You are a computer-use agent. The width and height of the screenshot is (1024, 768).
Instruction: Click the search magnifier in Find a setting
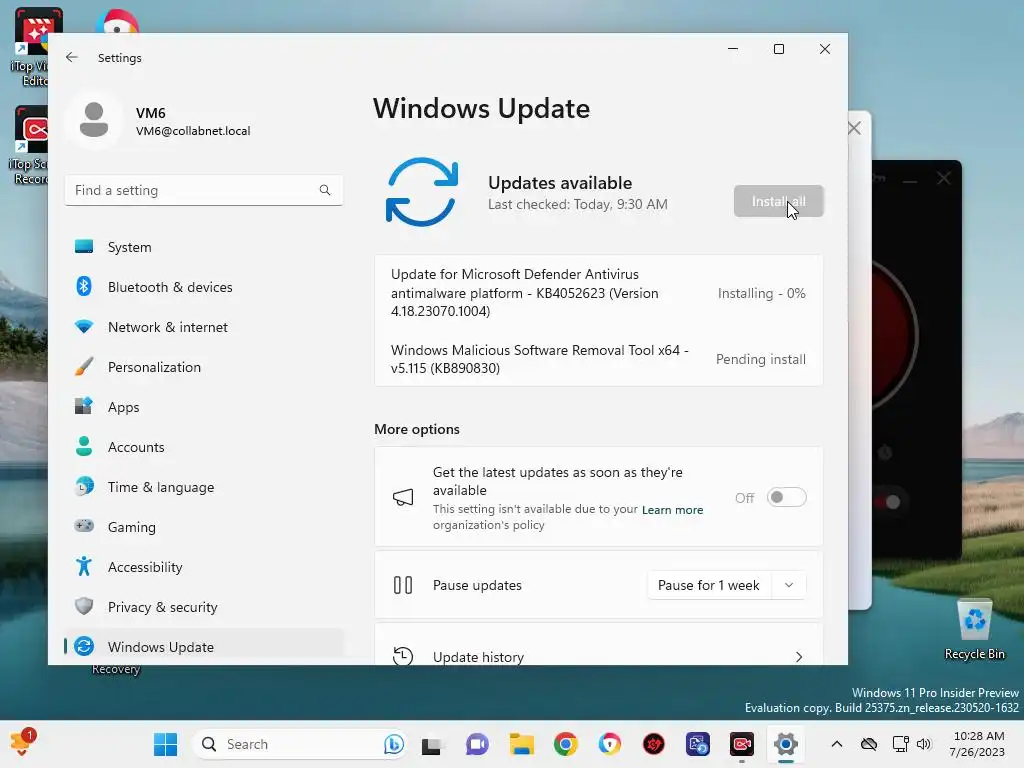(325, 190)
